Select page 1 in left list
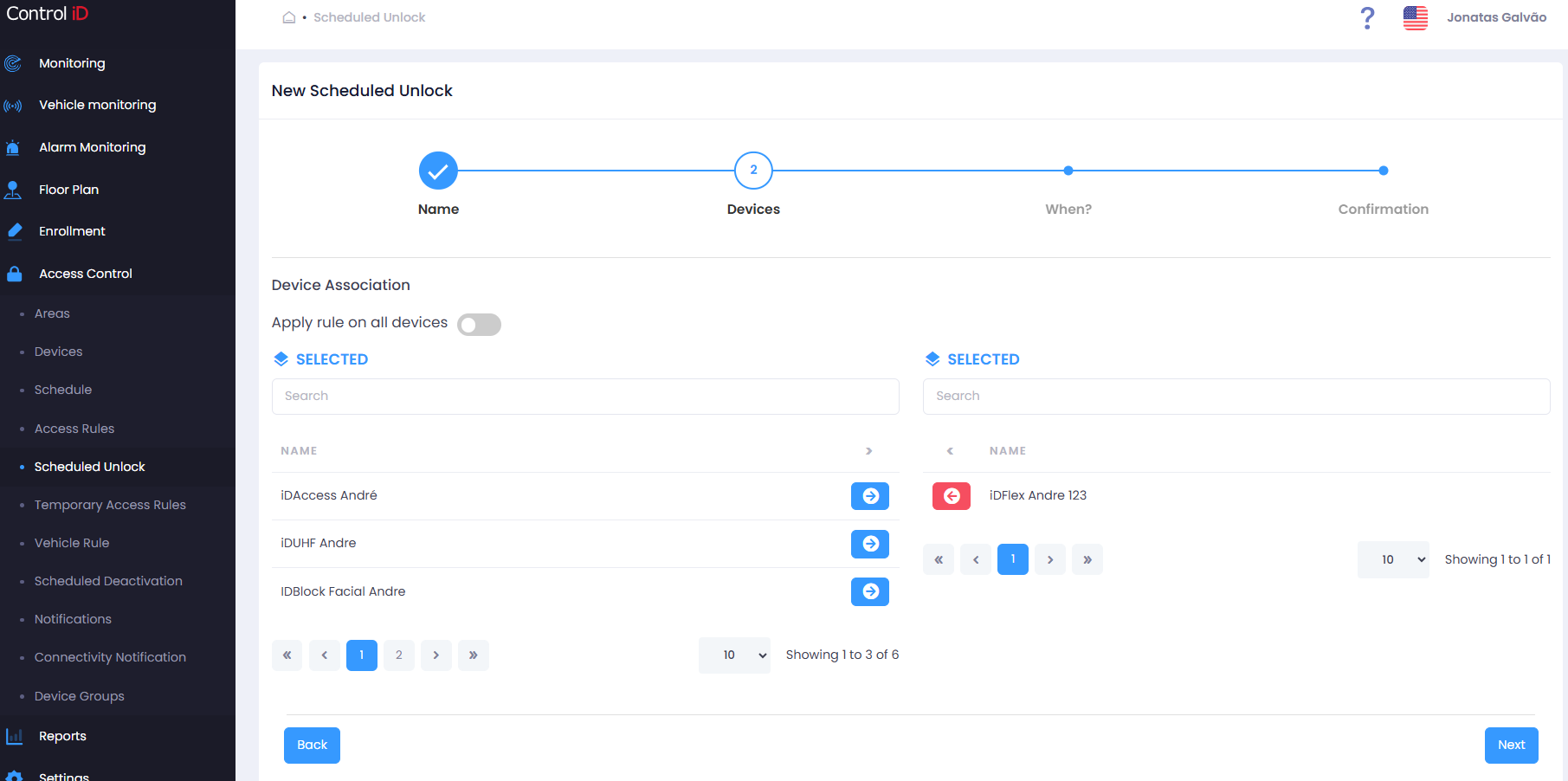Viewport: 1568px width, 781px height. point(362,655)
